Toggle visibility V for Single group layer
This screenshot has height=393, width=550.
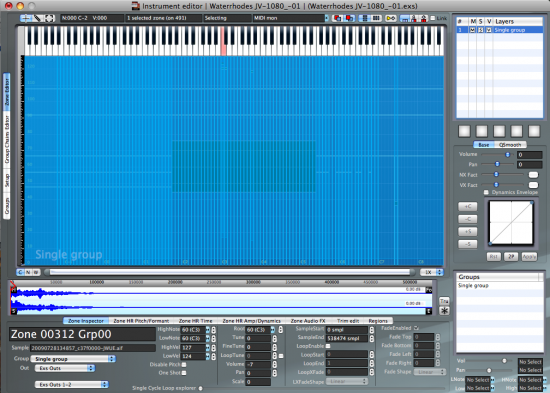(x=489, y=30)
